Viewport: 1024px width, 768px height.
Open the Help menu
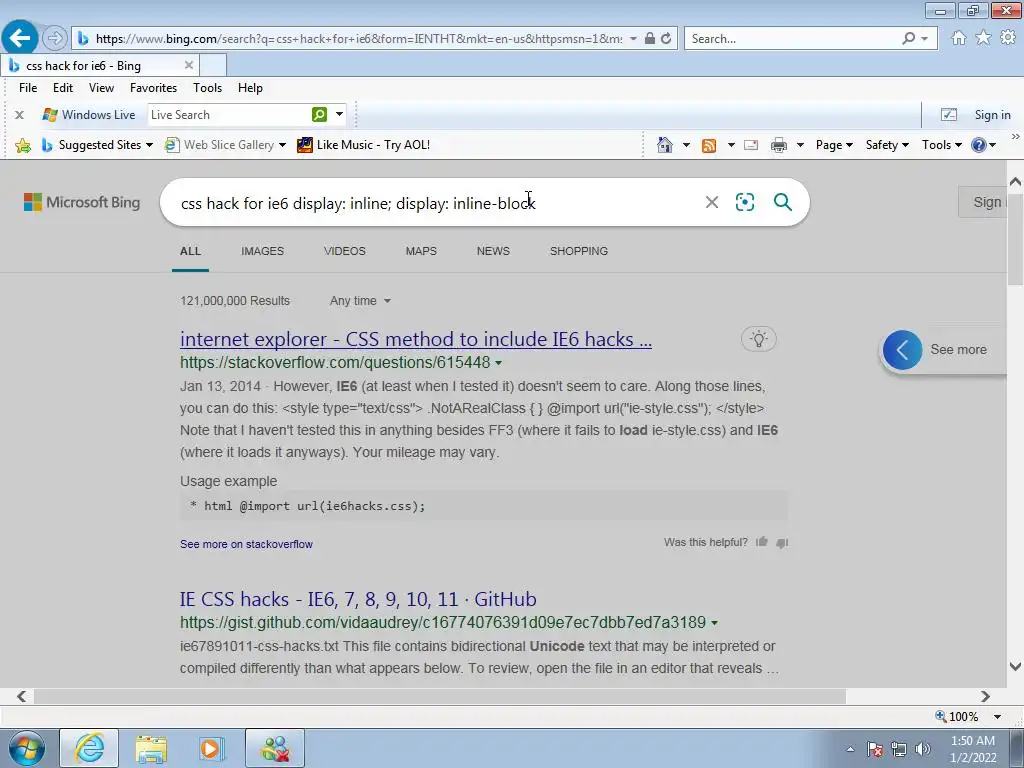250,88
